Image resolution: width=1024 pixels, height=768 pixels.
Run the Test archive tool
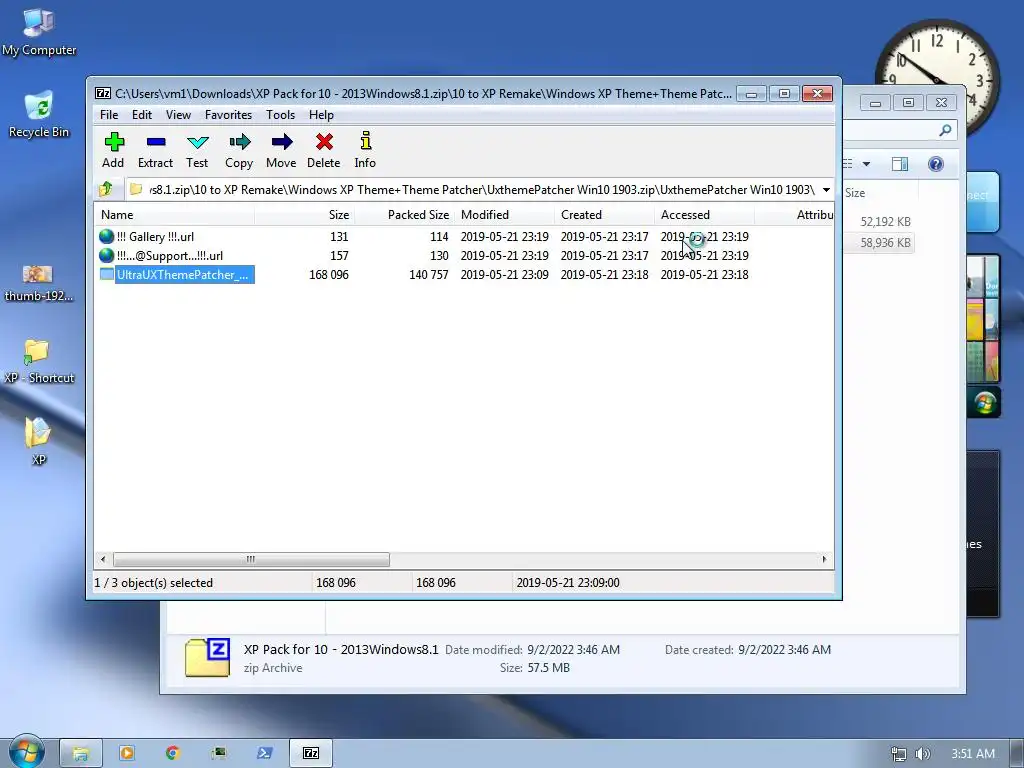(x=197, y=150)
